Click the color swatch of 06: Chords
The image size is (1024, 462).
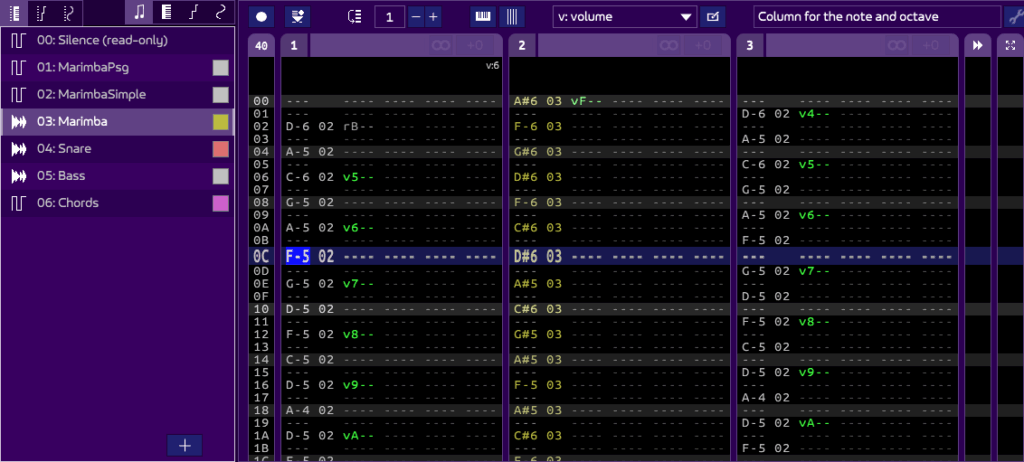[x=220, y=203]
